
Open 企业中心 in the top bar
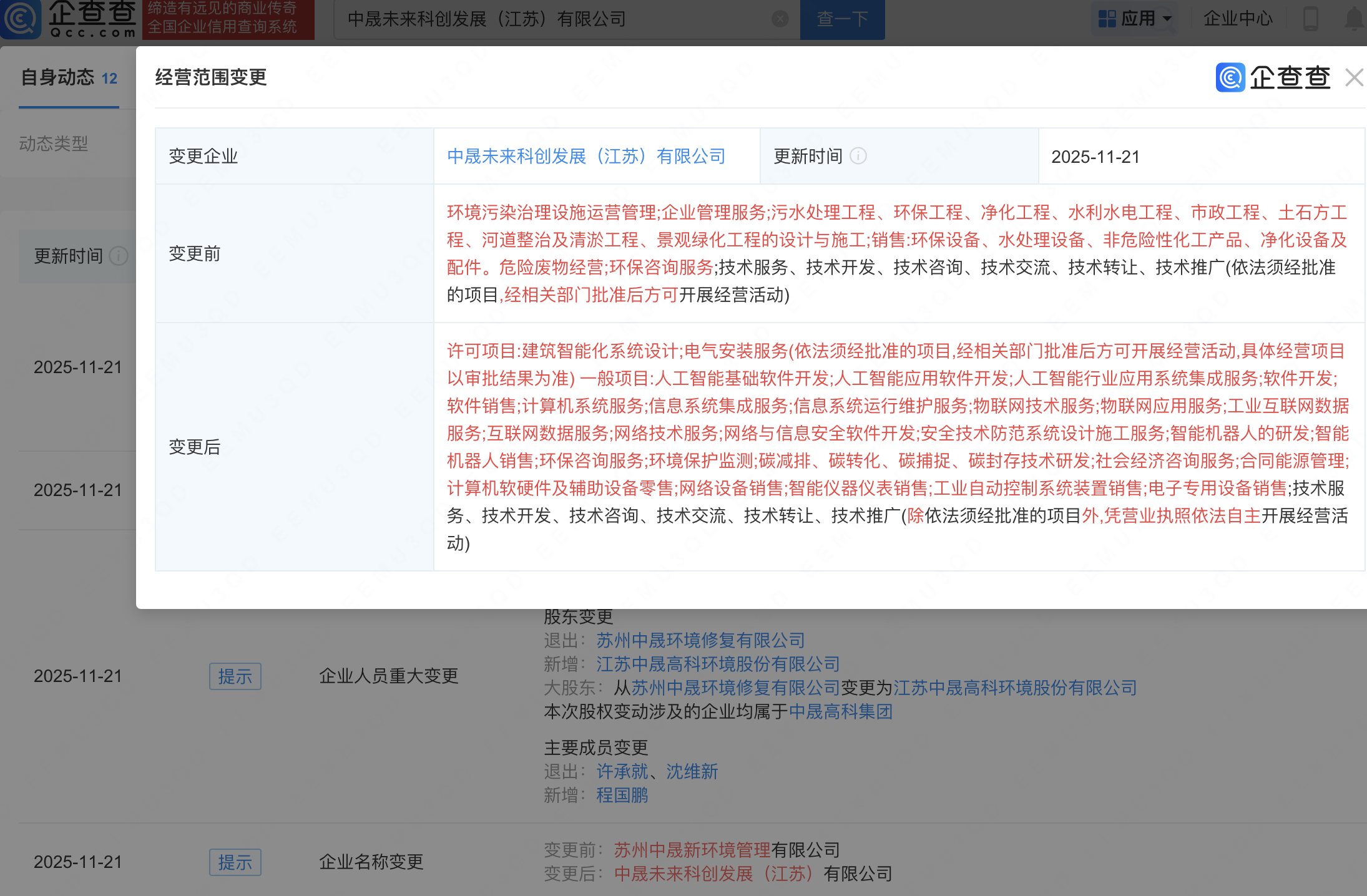(1237, 19)
